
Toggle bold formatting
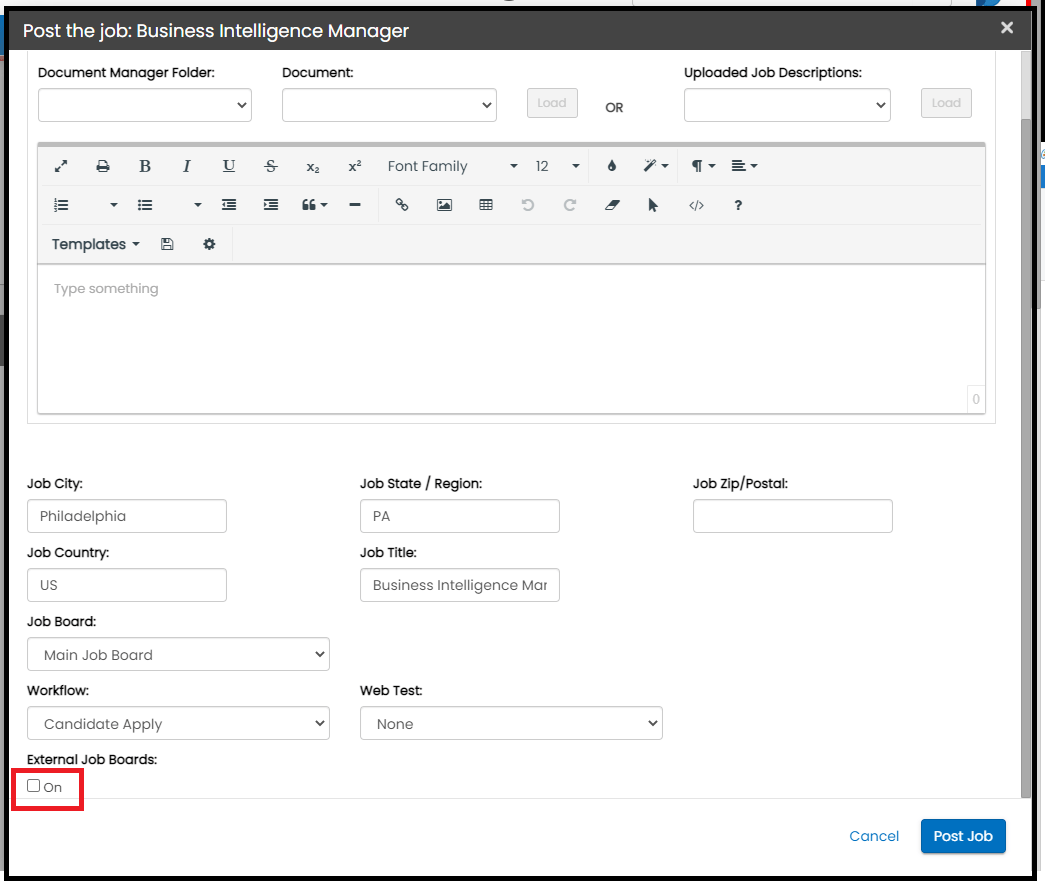click(145, 166)
